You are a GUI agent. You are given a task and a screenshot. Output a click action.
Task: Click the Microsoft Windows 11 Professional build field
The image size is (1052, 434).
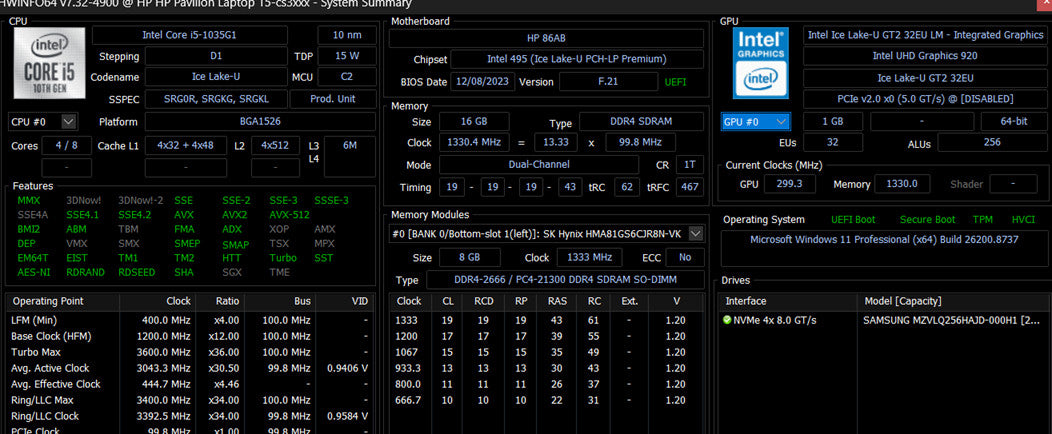[x=884, y=248]
